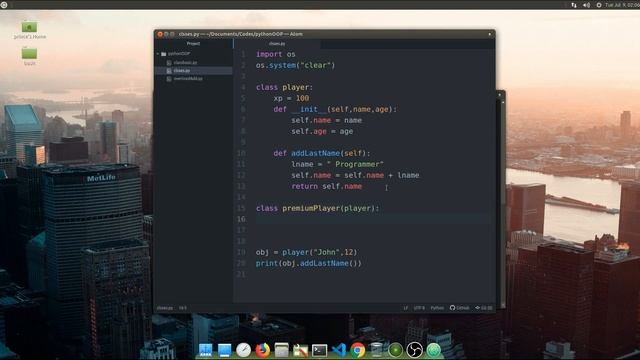Open the workspace switcher dock icon
640x360 pixels.
click(x=205, y=350)
